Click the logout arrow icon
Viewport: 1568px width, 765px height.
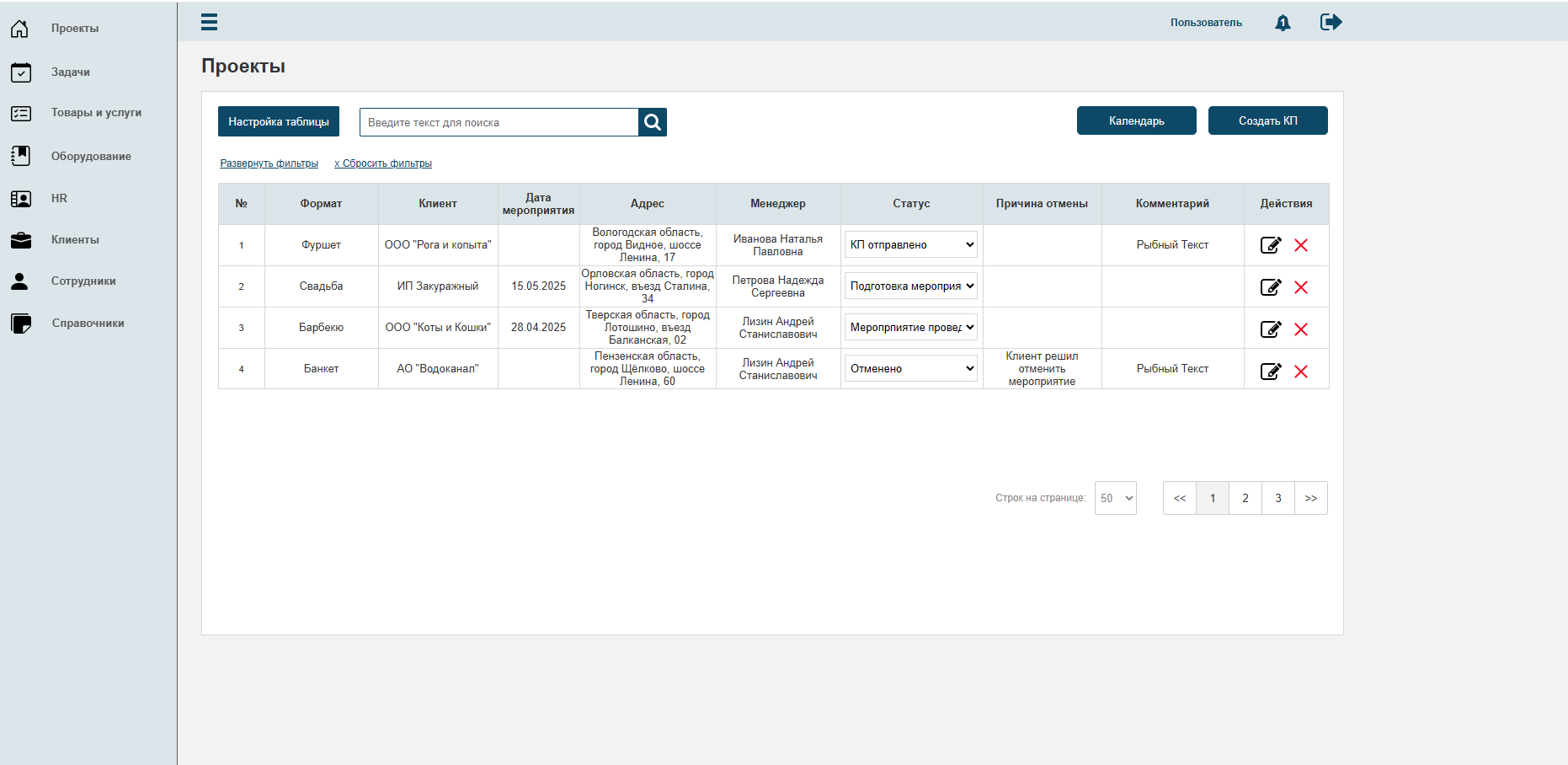[x=1331, y=22]
